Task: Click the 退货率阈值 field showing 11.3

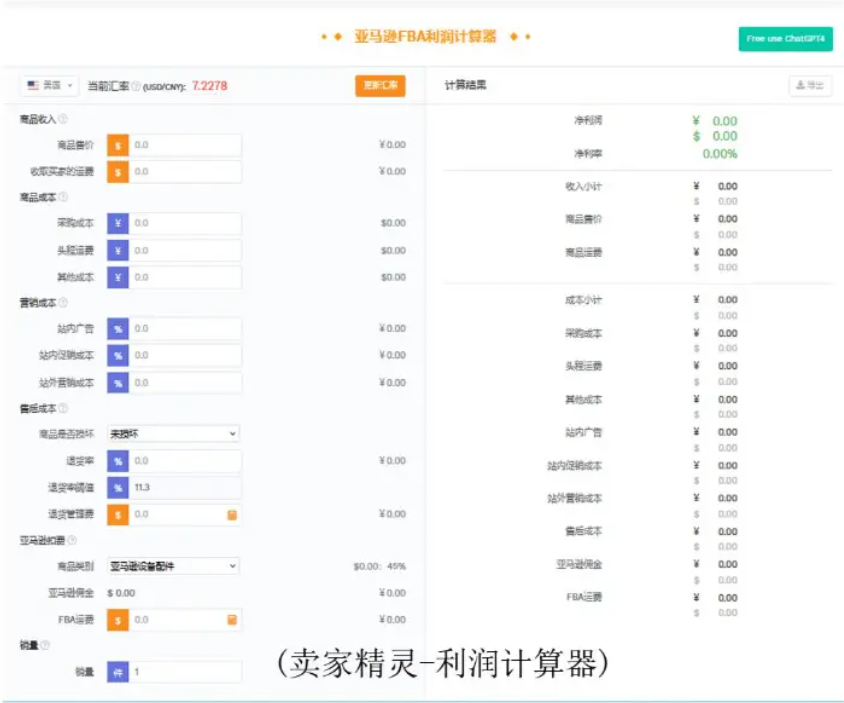Action: (185, 488)
